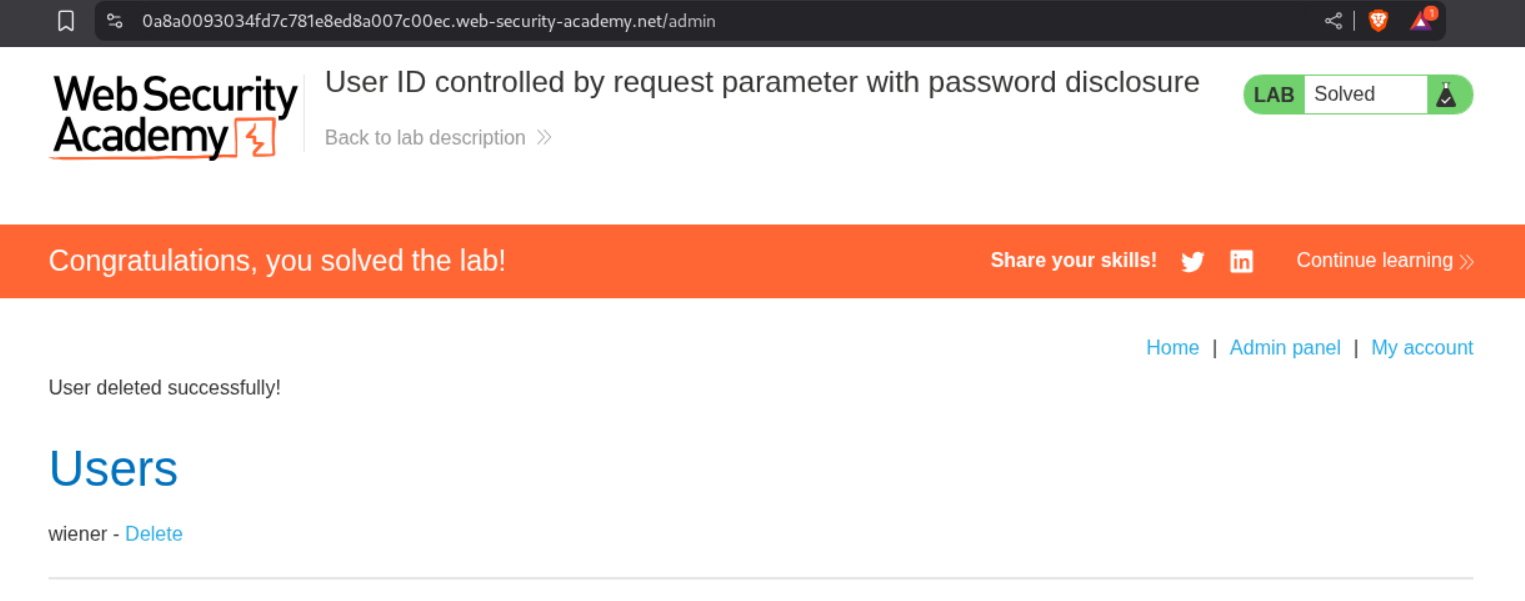
Task: Share the result via the Twitter icon
Action: 1192,262
